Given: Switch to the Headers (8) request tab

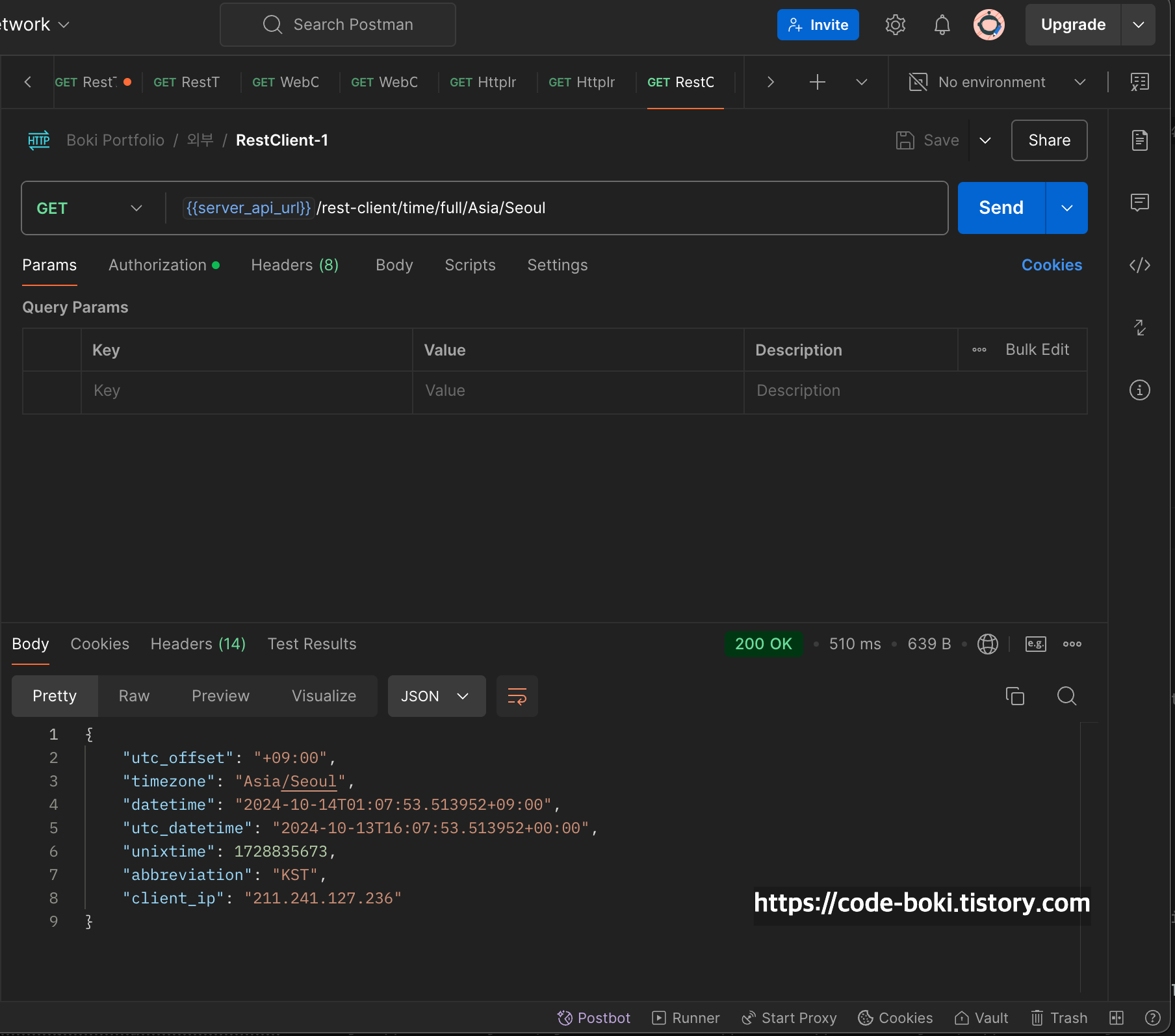Looking at the screenshot, I should click(x=294, y=265).
